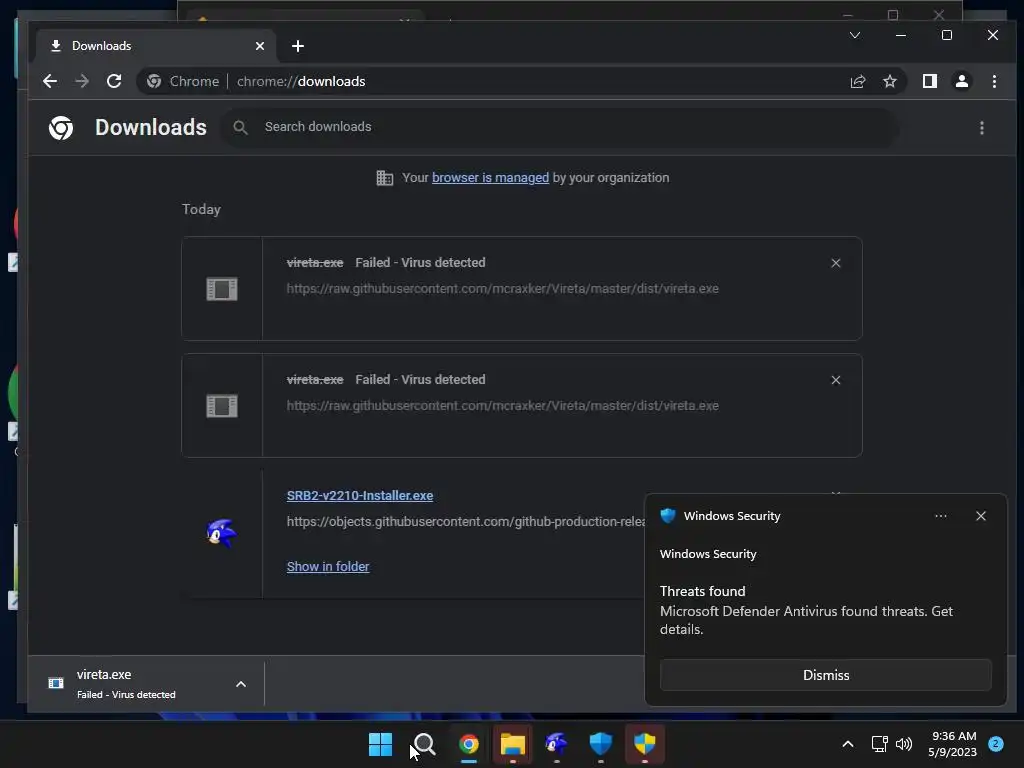Remove the second vireta.exe entry from list

pyautogui.click(x=836, y=380)
